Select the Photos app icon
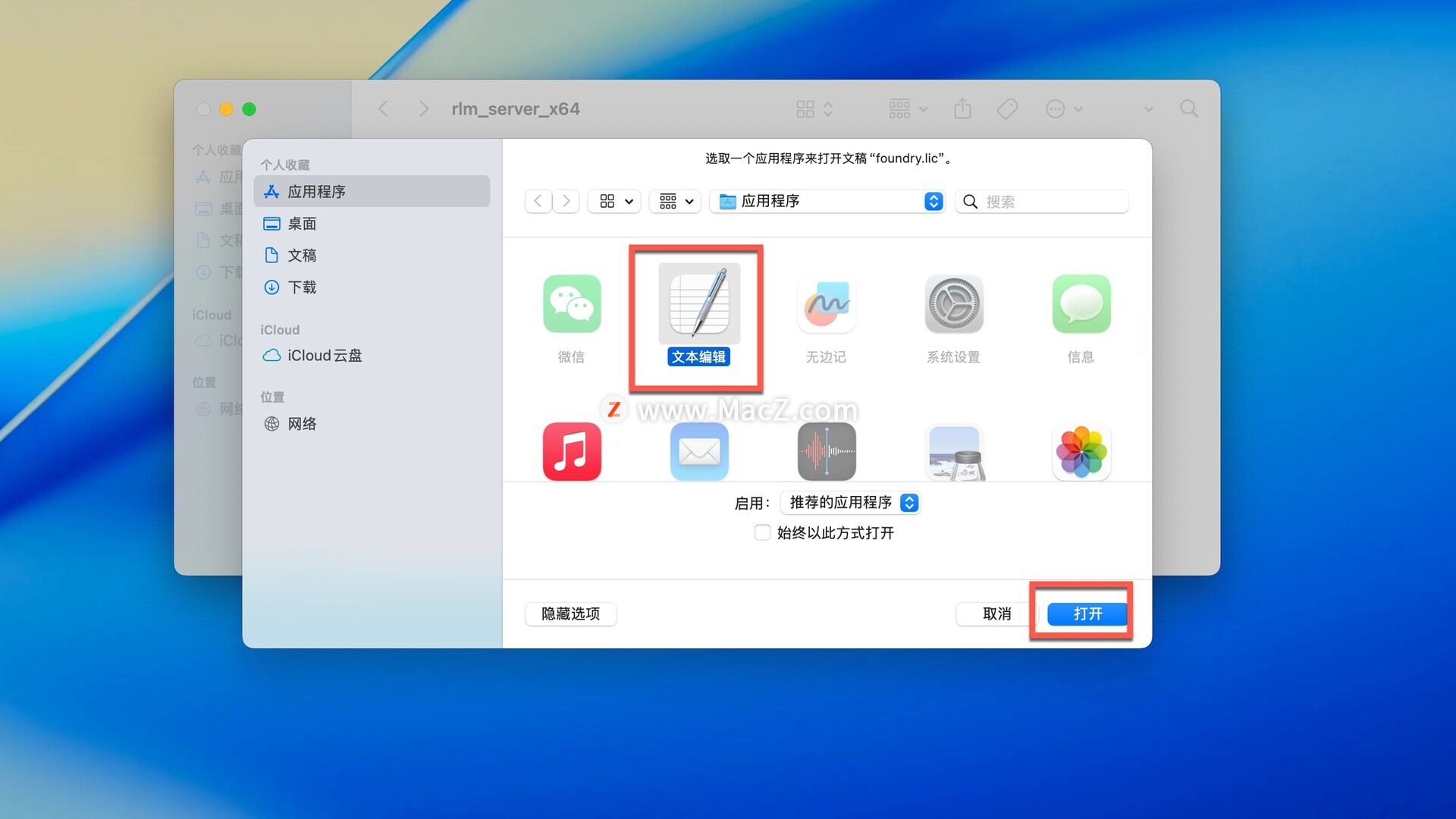The height and width of the screenshot is (819, 1456). pyautogui.click(x=1081, y=452)
